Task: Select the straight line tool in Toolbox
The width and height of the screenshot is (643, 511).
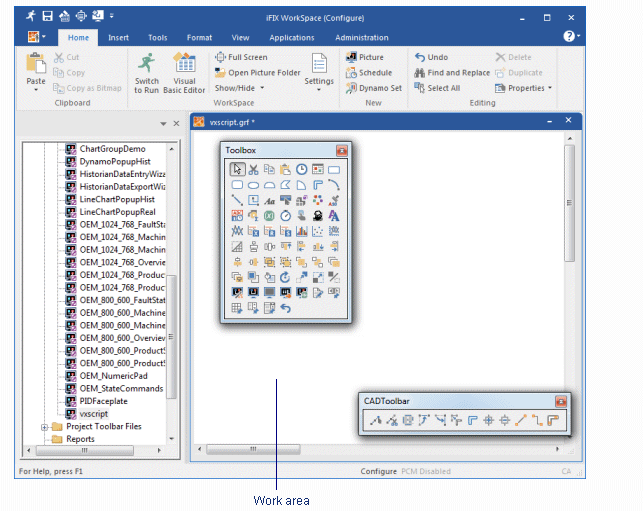Action: pyautogui.click(x=237, y=200)
